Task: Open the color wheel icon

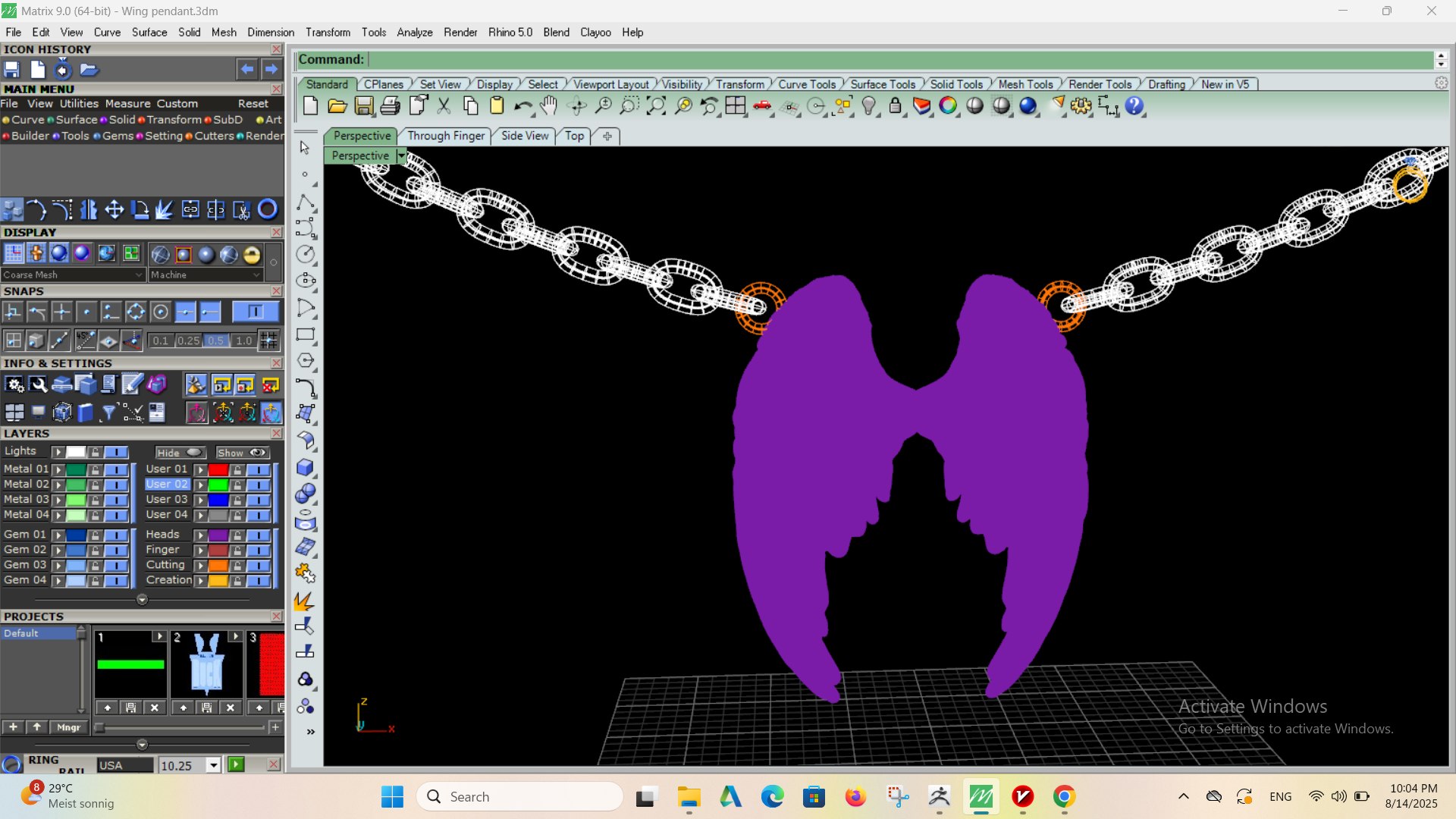Action: click(948, 106)
